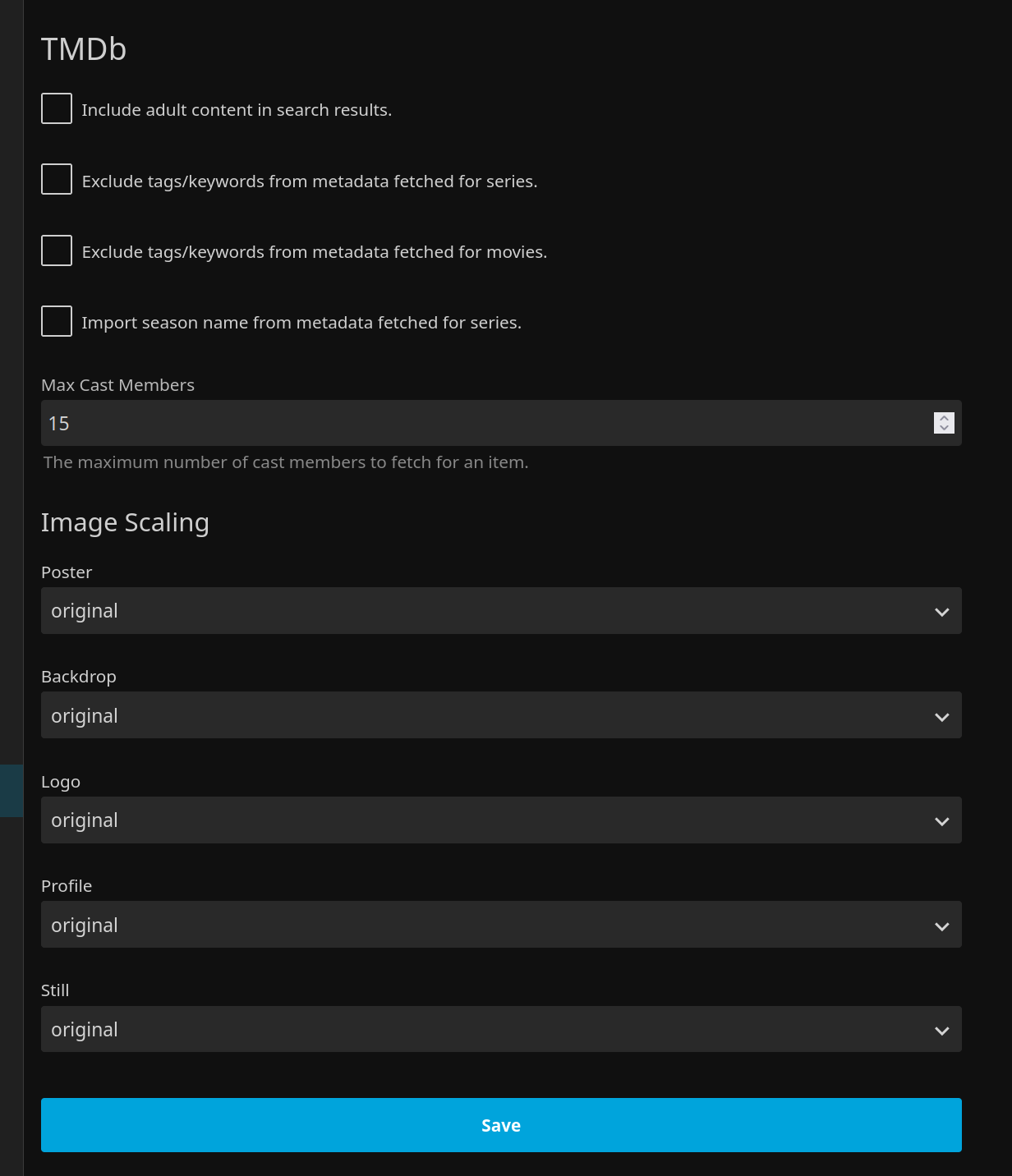The image size is (1012, 1176).
Task: Enable including adult content in search results
Action: (x=57, y=109)
